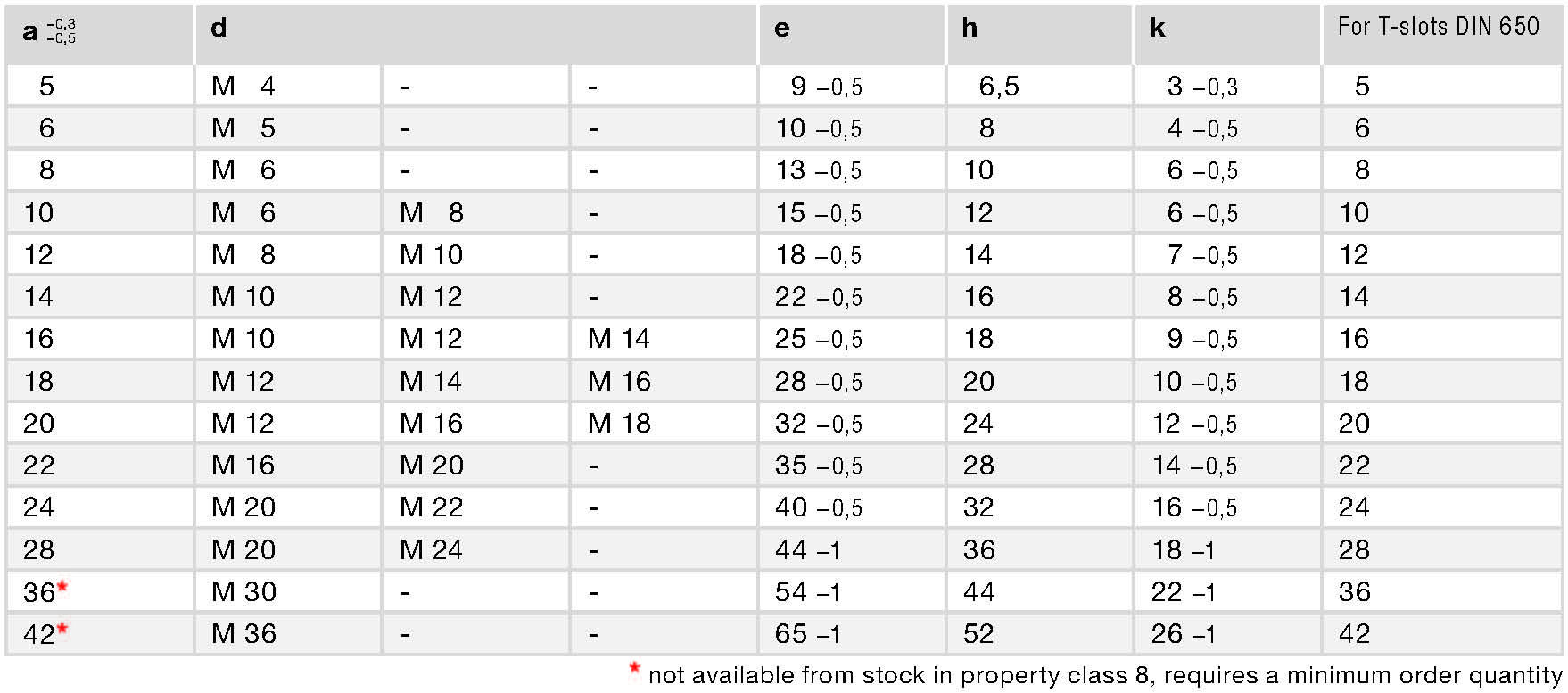
Task: Click the 'M 18' thread cell
Action: pos(619,424)
